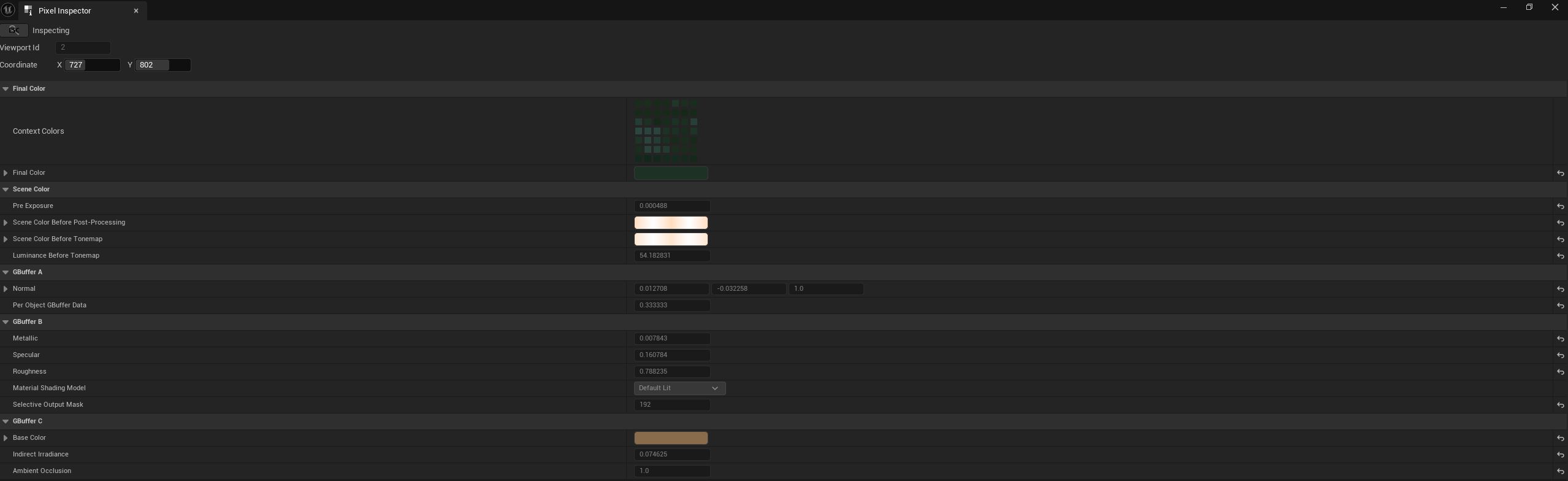The image size is (1568, 481).
Task: Close the Pixel Inspector tab
Action: pos(136,10)
